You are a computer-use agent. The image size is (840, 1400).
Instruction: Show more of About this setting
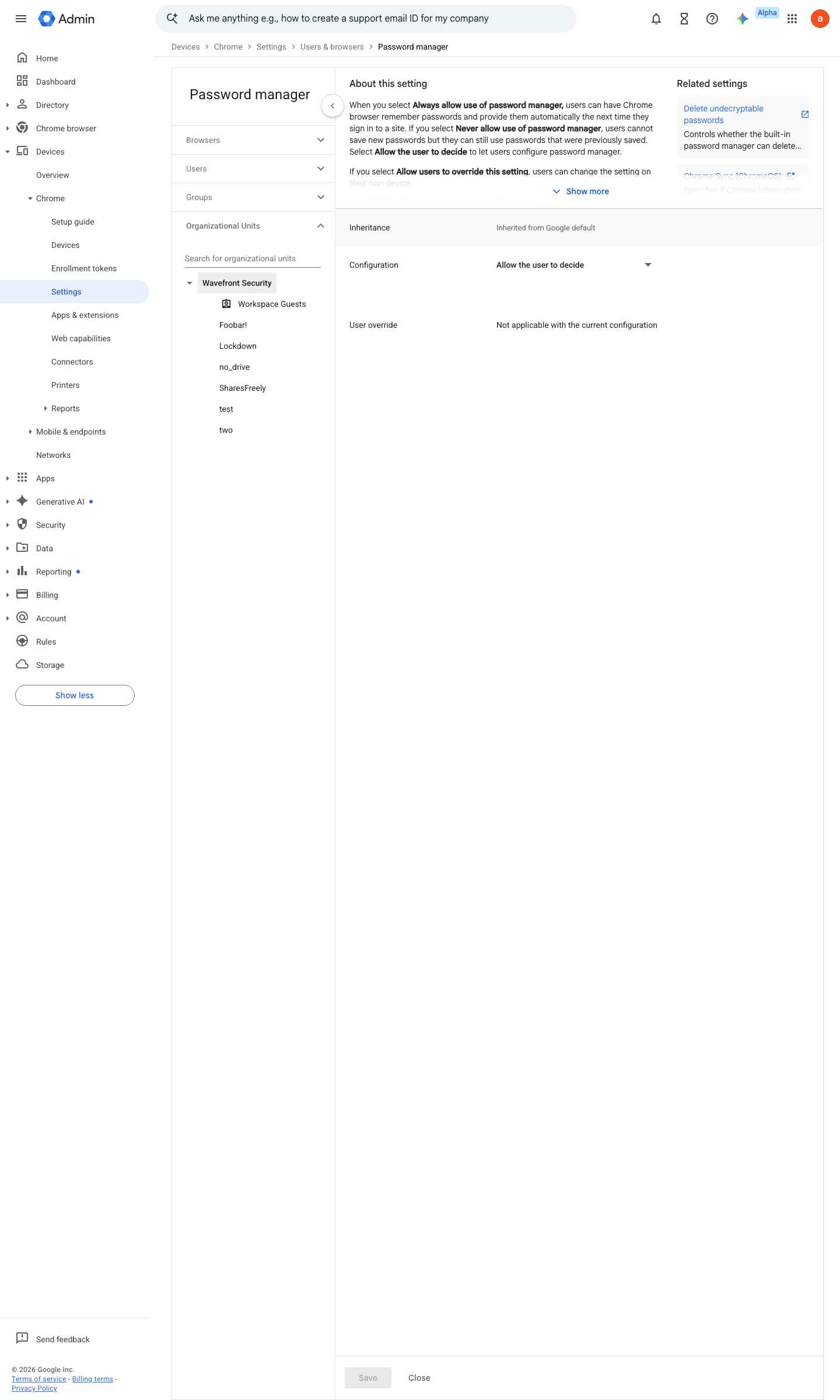580,191
